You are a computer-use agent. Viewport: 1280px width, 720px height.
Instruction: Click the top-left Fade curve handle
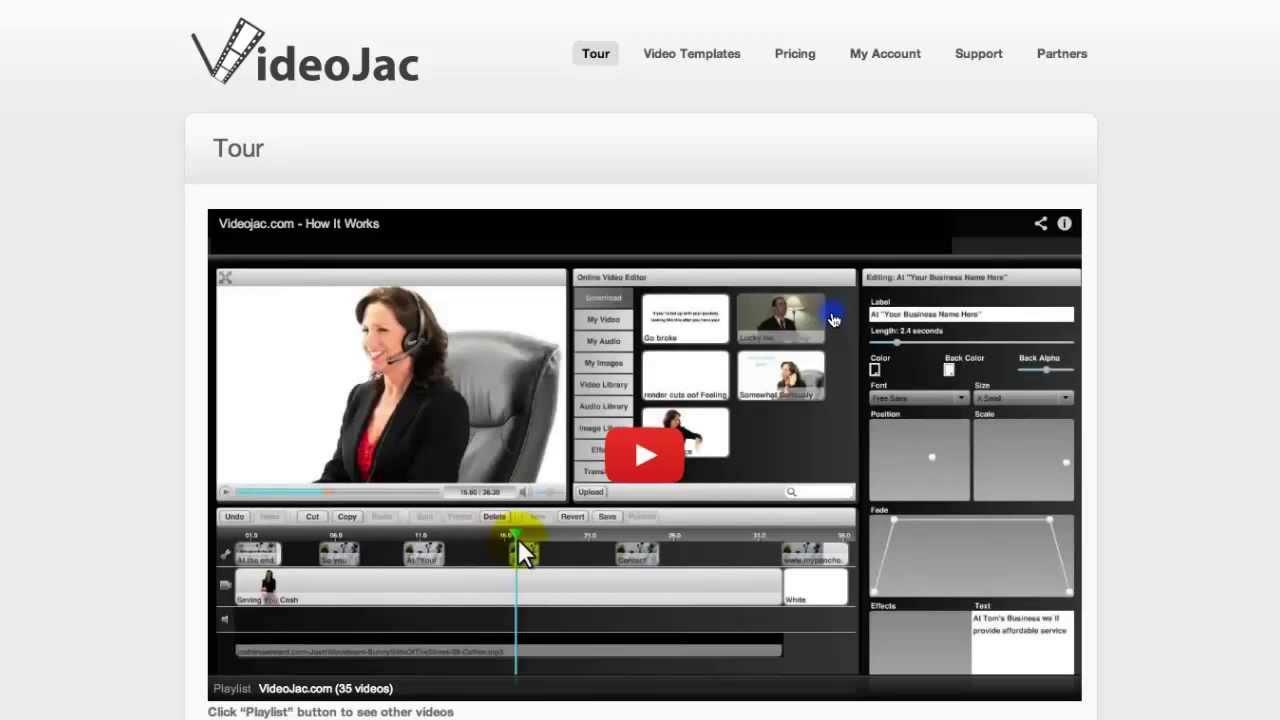pyautogui.click(x=894, y=520)
